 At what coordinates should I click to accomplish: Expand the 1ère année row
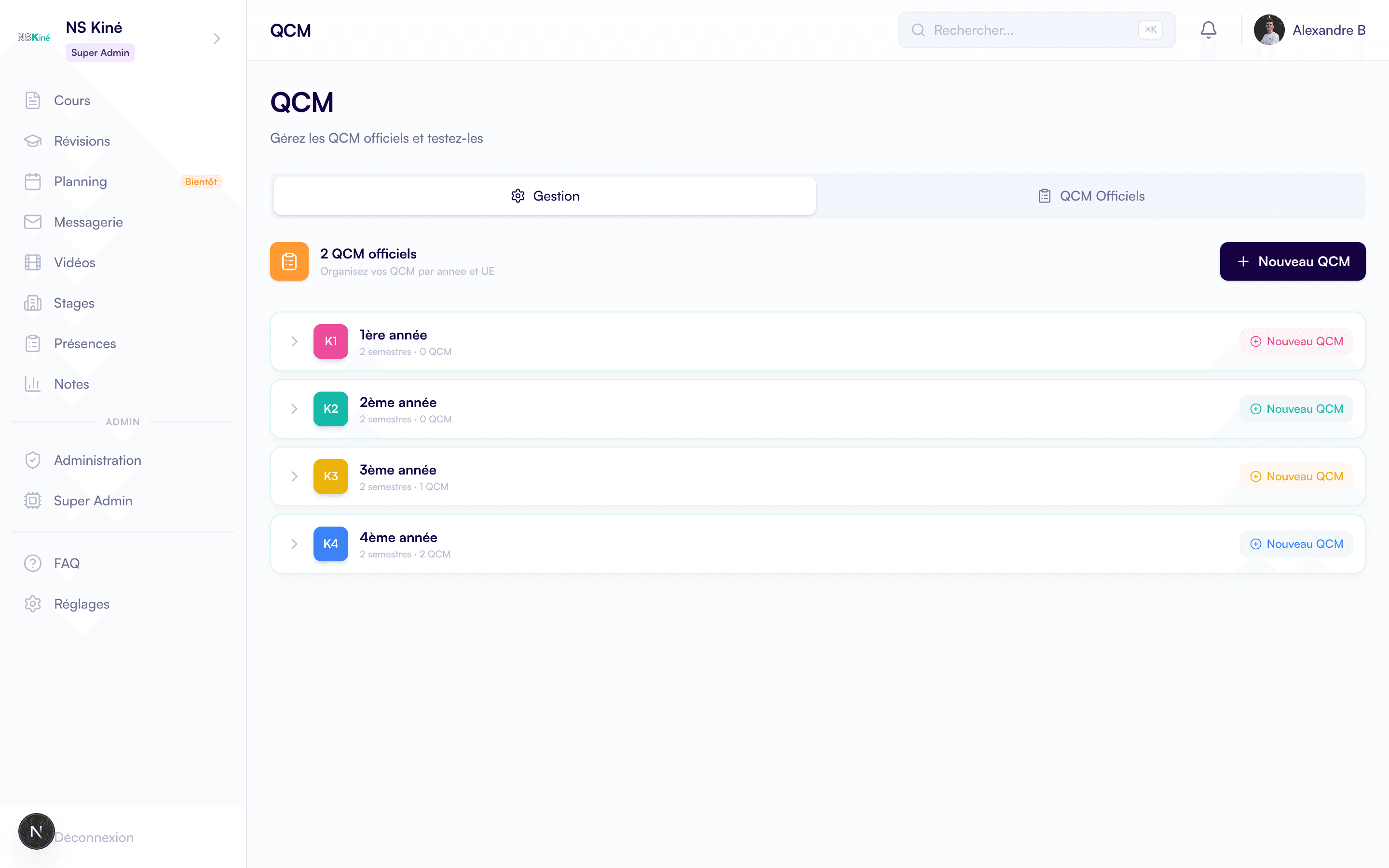point(295,341)
